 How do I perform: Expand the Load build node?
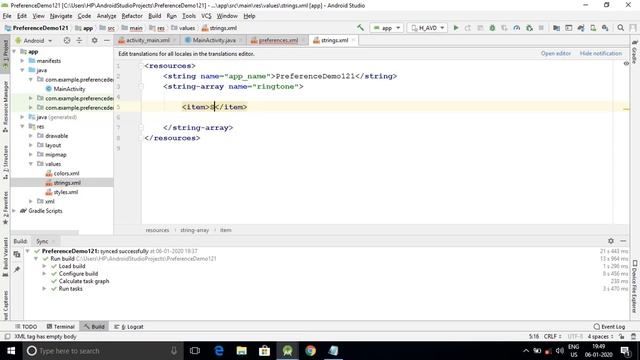[x=44, y=266]
